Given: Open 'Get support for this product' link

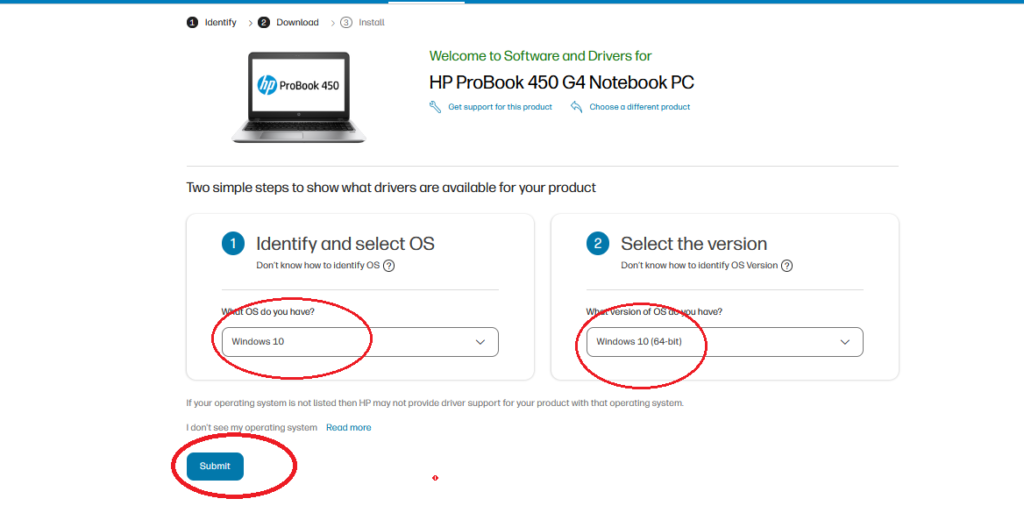Looking at the screenshot, I should tap(500, 106).
